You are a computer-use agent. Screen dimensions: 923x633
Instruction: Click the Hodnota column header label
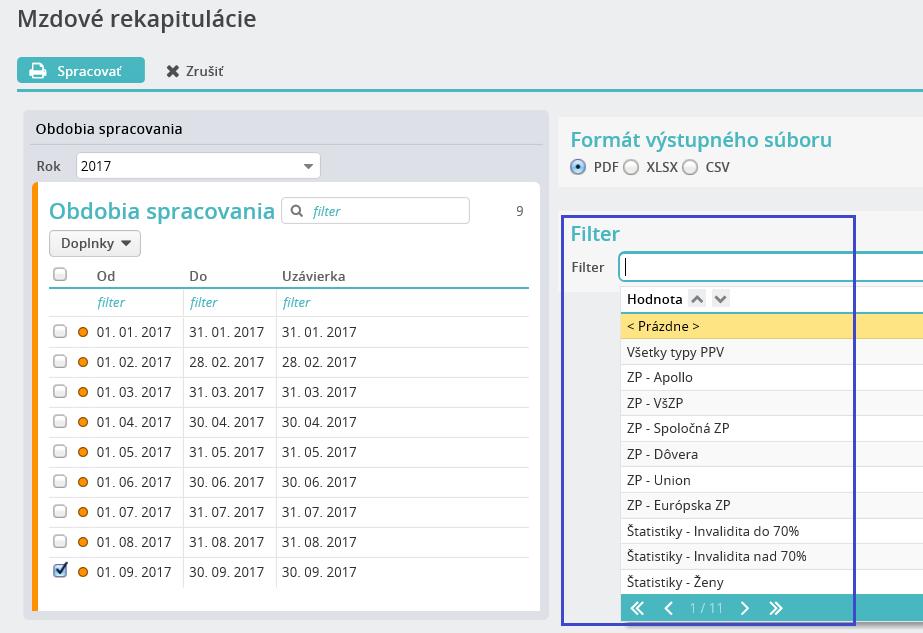point(655,299)
